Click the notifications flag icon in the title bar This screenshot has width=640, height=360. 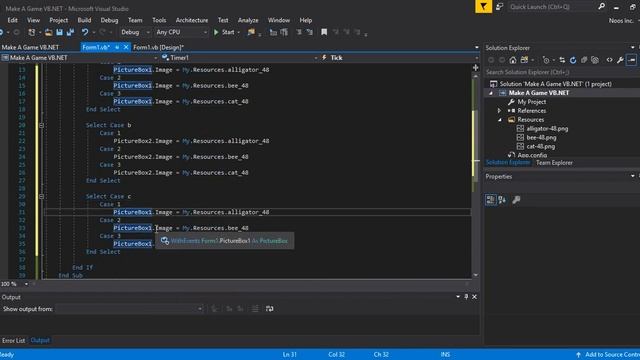(483, 7)
